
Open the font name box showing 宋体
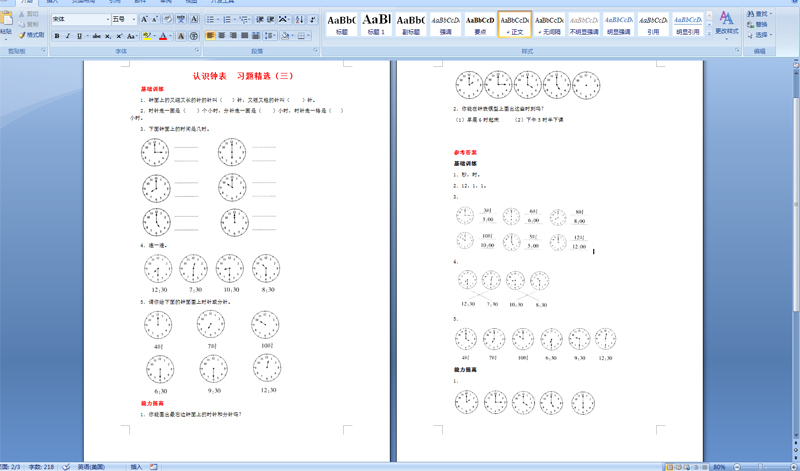pos(81,19)
